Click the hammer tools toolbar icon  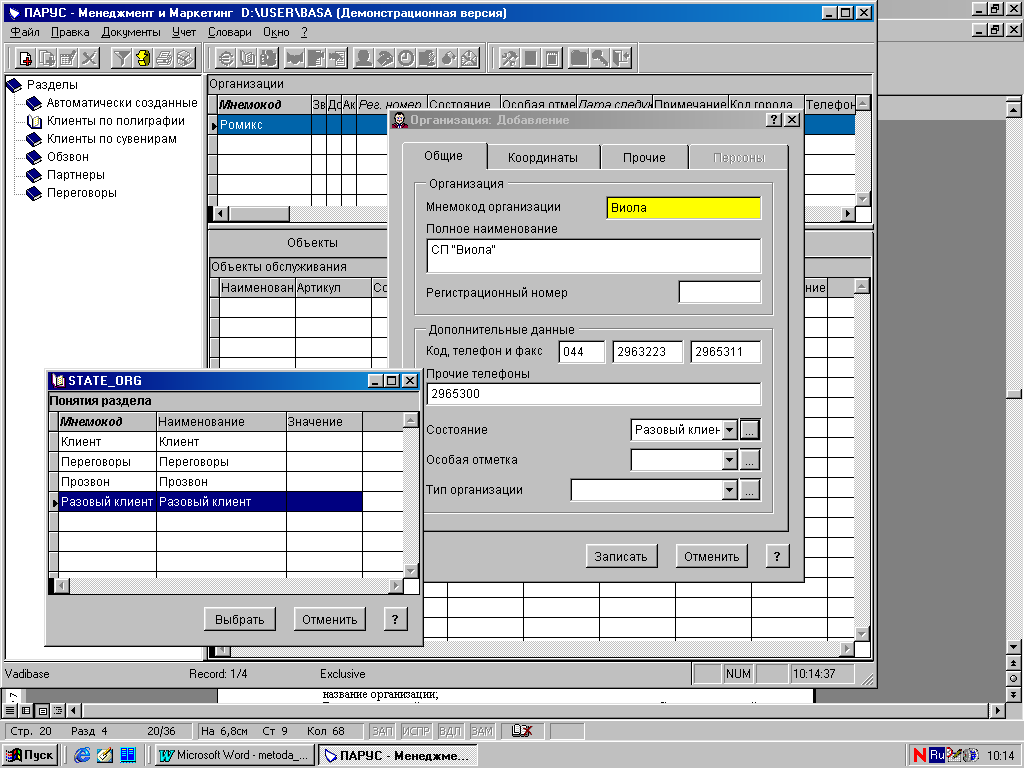(x=509, y=59)
